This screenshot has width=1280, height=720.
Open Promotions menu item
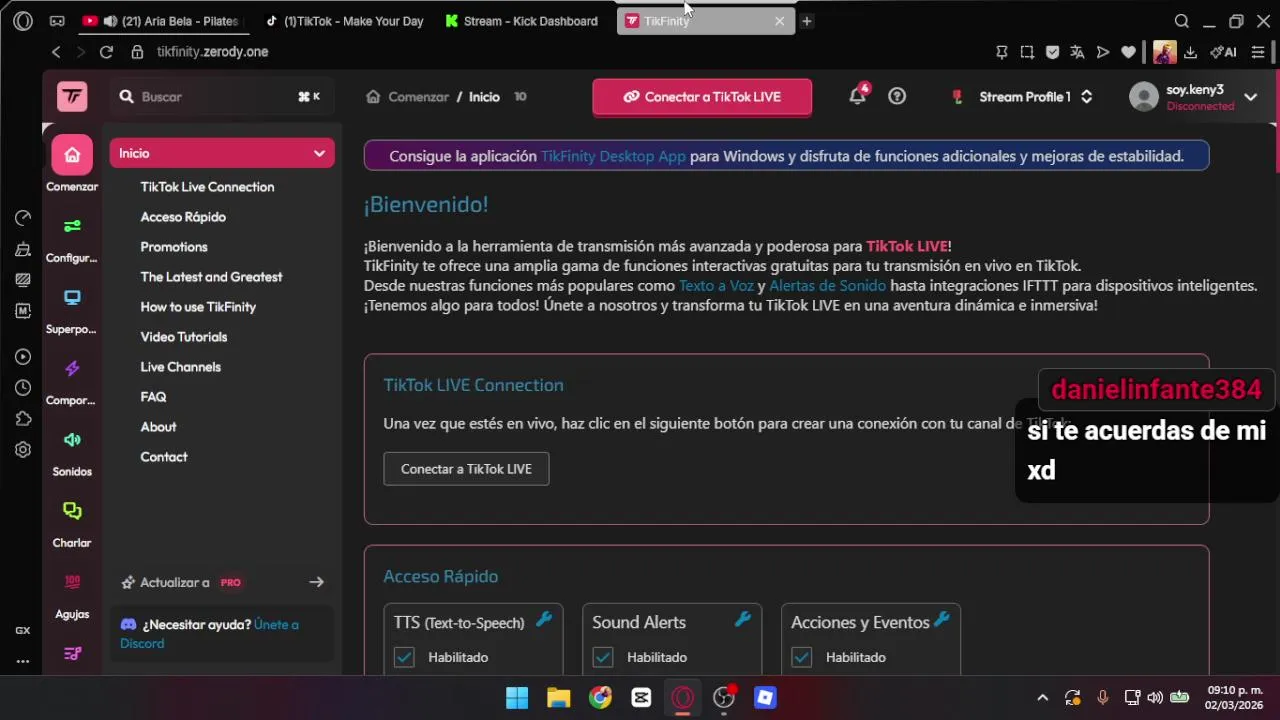(x=174, y=247)
